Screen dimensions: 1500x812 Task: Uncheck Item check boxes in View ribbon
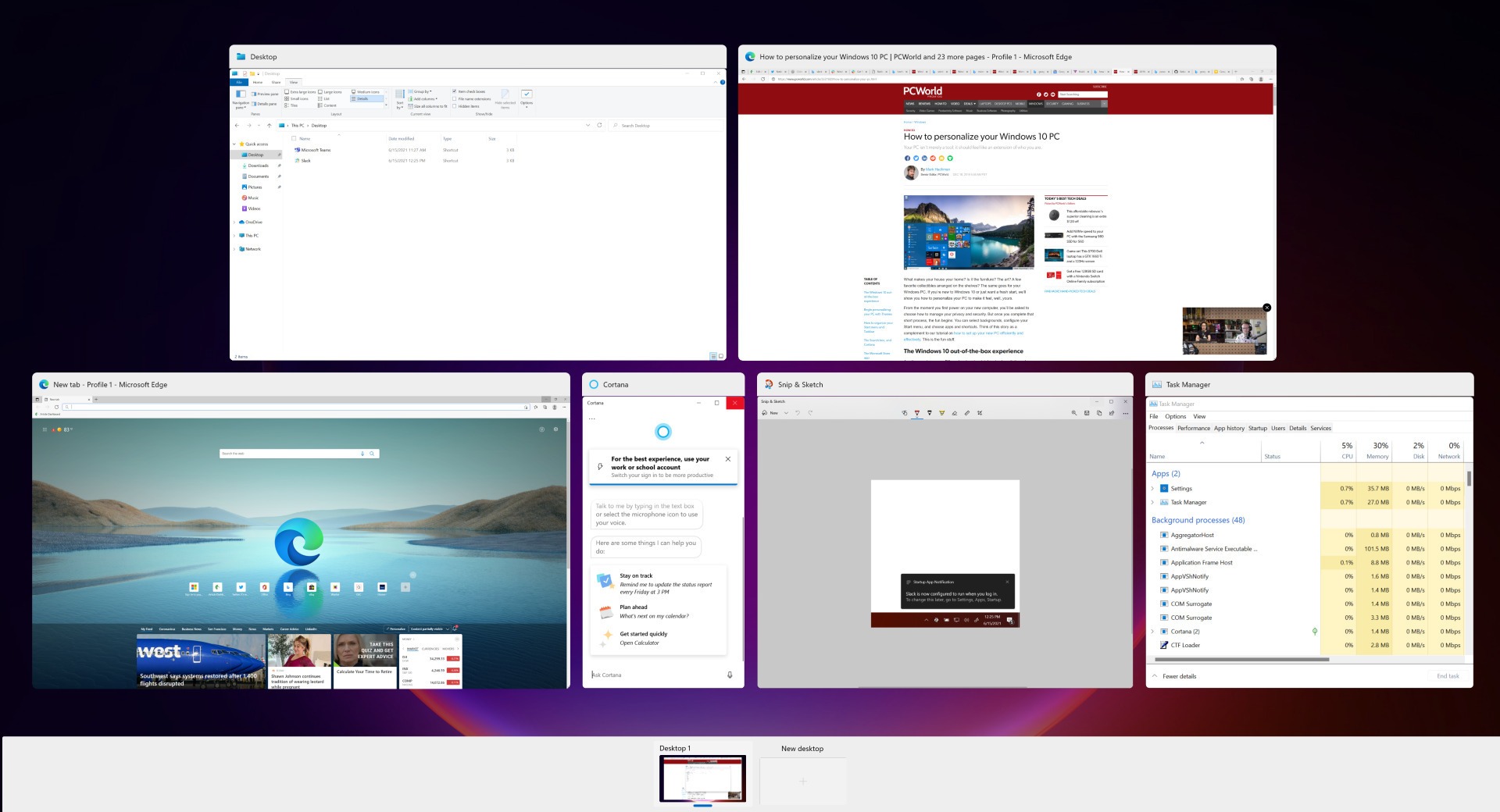point(455,91)
